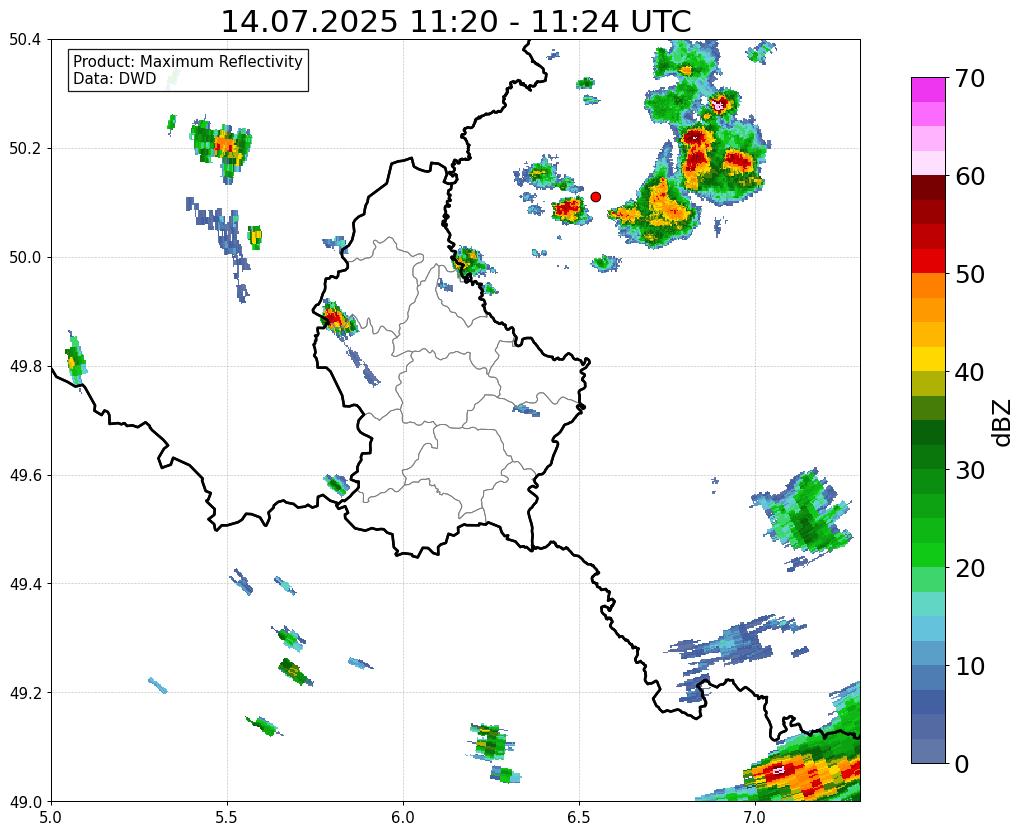Click latitude tick label 49.8
This screenshot has width=1023, height=834.
[x=25, y=367]
